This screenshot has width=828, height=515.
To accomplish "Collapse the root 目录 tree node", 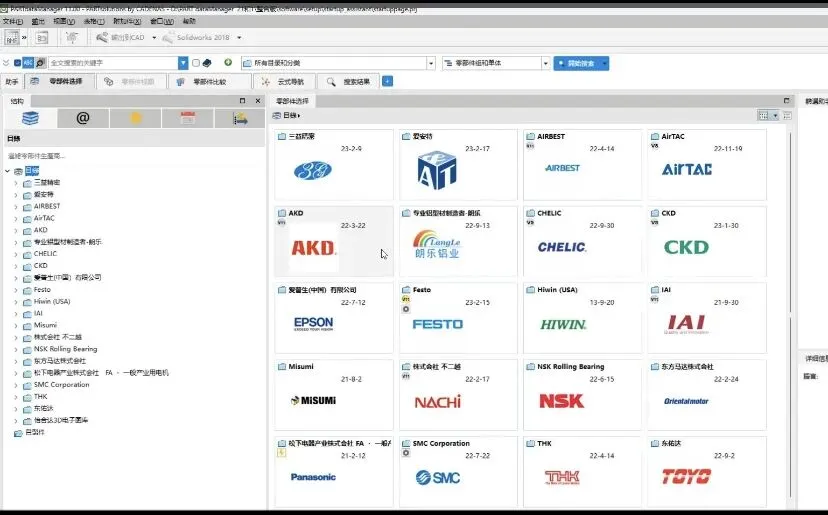I will point(7,171).
